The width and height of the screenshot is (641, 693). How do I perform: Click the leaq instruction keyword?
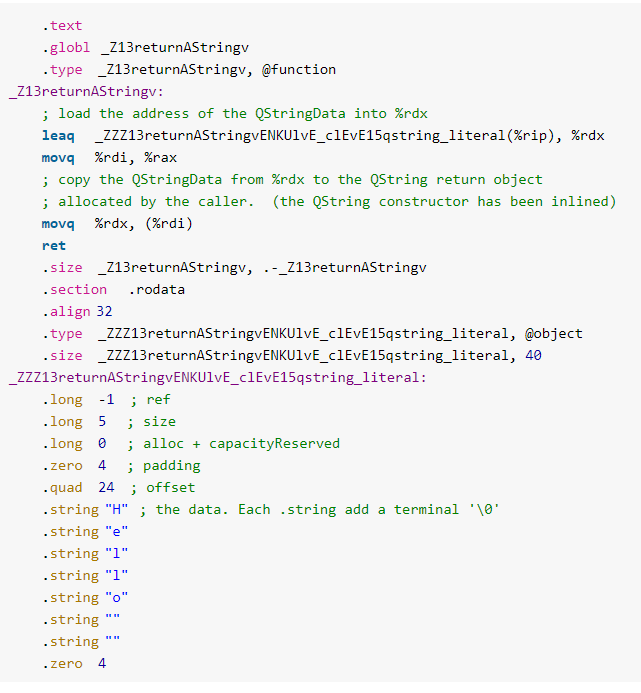pyautogui.click(x=57, y=136)
